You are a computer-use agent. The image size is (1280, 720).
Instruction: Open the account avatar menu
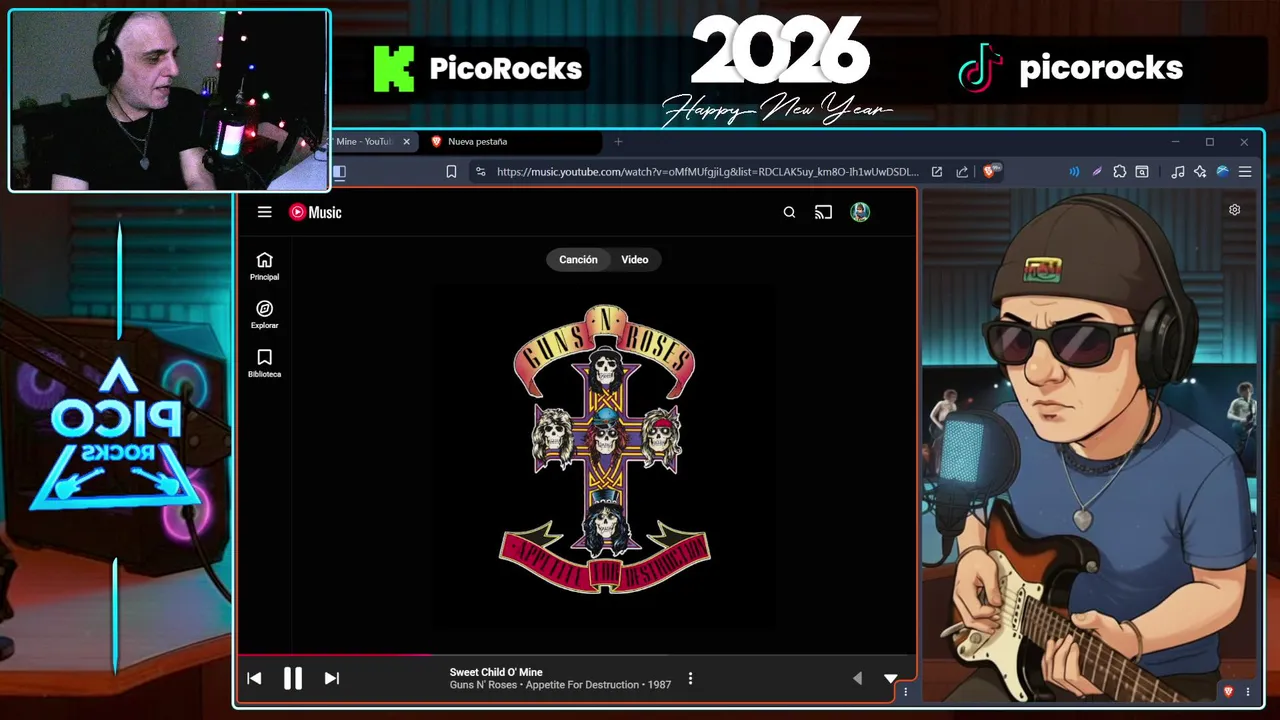tap(860, 212)
